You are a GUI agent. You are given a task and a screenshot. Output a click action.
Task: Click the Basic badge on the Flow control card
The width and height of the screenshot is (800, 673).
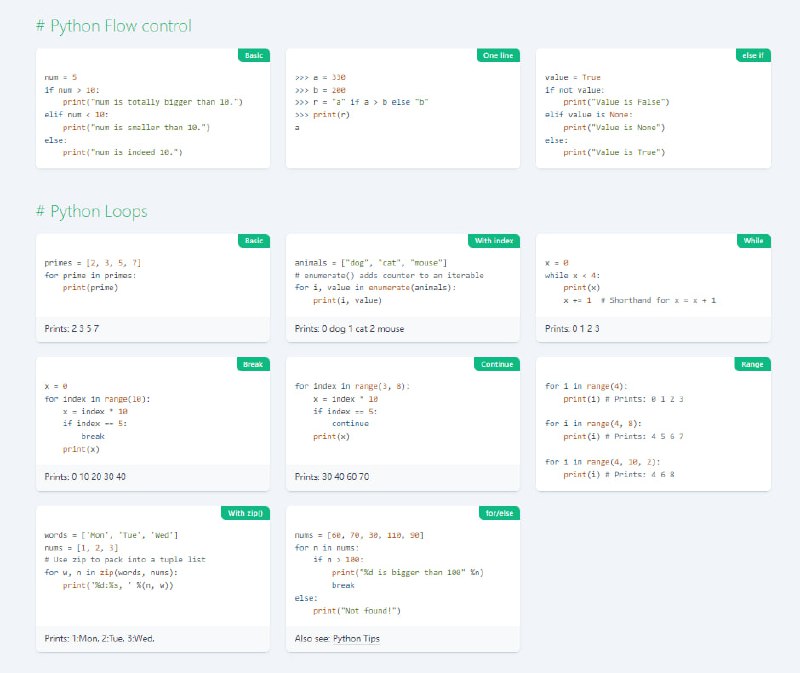point(253,56)
